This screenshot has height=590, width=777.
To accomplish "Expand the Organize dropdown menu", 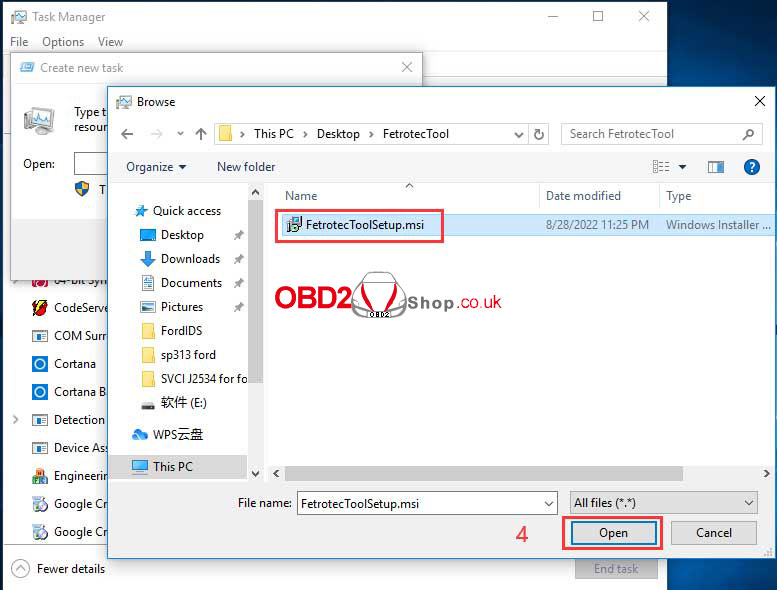I will [156, 167].
